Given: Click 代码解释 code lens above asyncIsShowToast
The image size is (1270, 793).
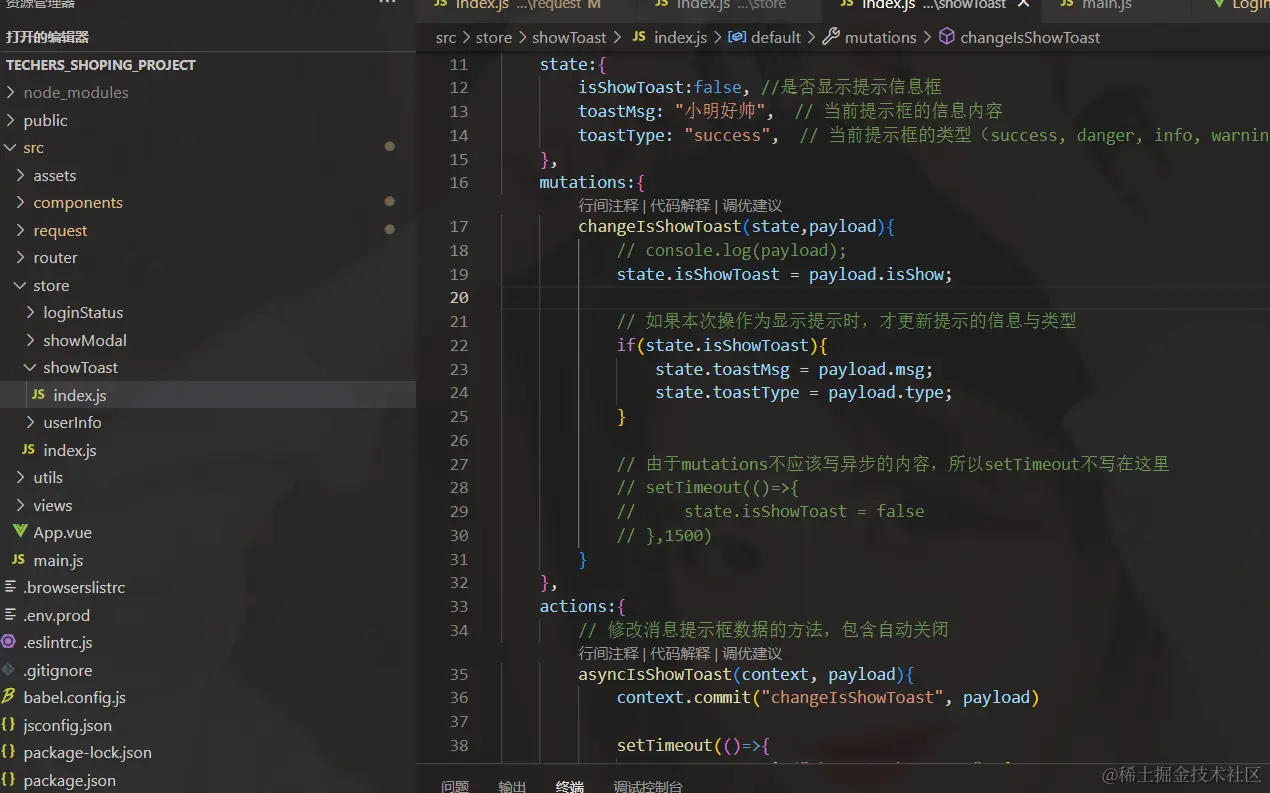Looking at the screenshot, I should pos(680,653).
